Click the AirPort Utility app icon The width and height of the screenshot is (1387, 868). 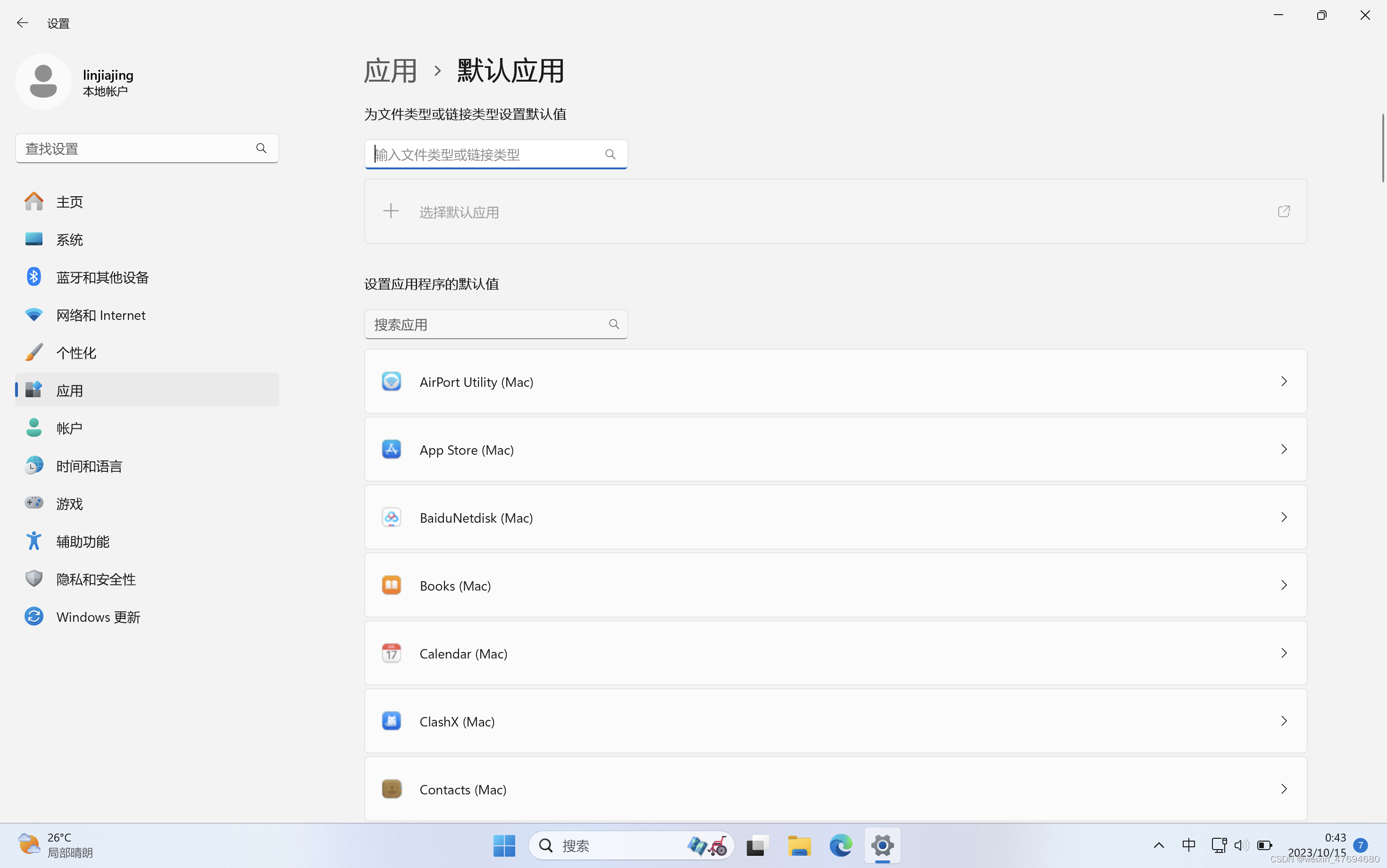[391, 382]
